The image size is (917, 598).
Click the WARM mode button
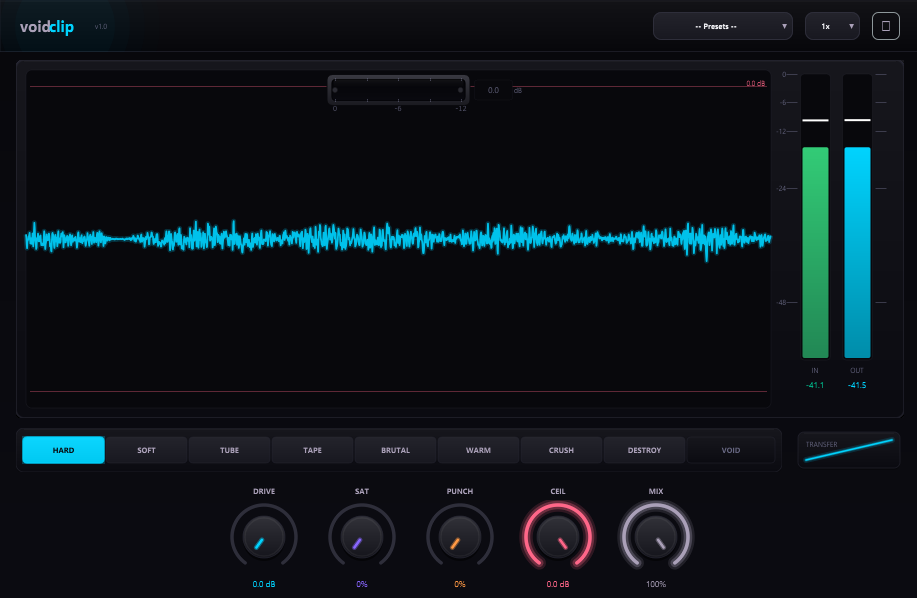[x=478, y=450]
